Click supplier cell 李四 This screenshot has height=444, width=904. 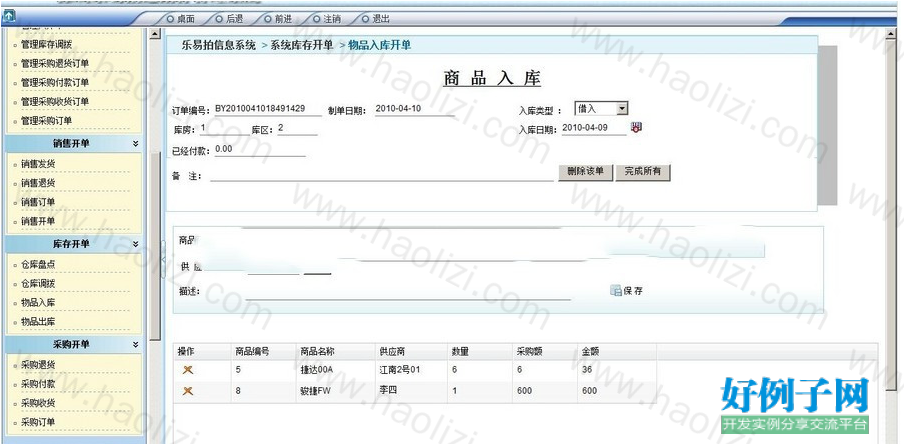click(x=387, y=391)
